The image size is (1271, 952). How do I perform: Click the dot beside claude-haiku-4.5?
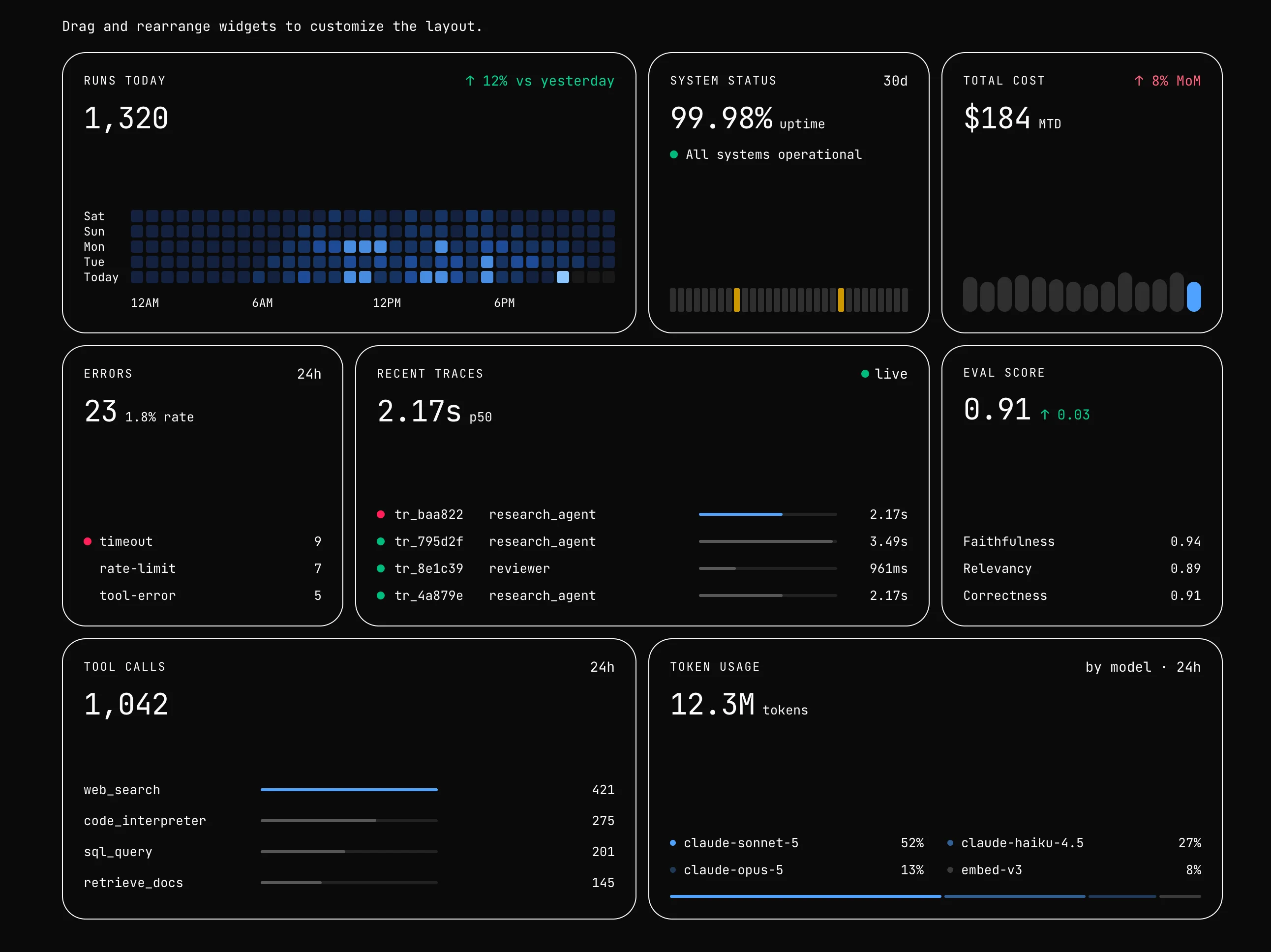pos(950,843)
